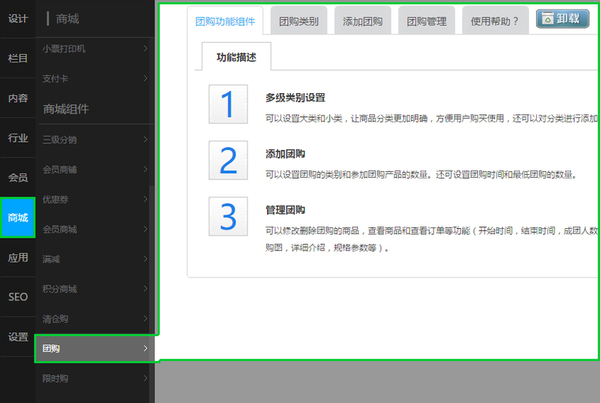This screenshot has width=600, height=403.
Task: Open 会员商城 submenu item
Action: point(95,229)
